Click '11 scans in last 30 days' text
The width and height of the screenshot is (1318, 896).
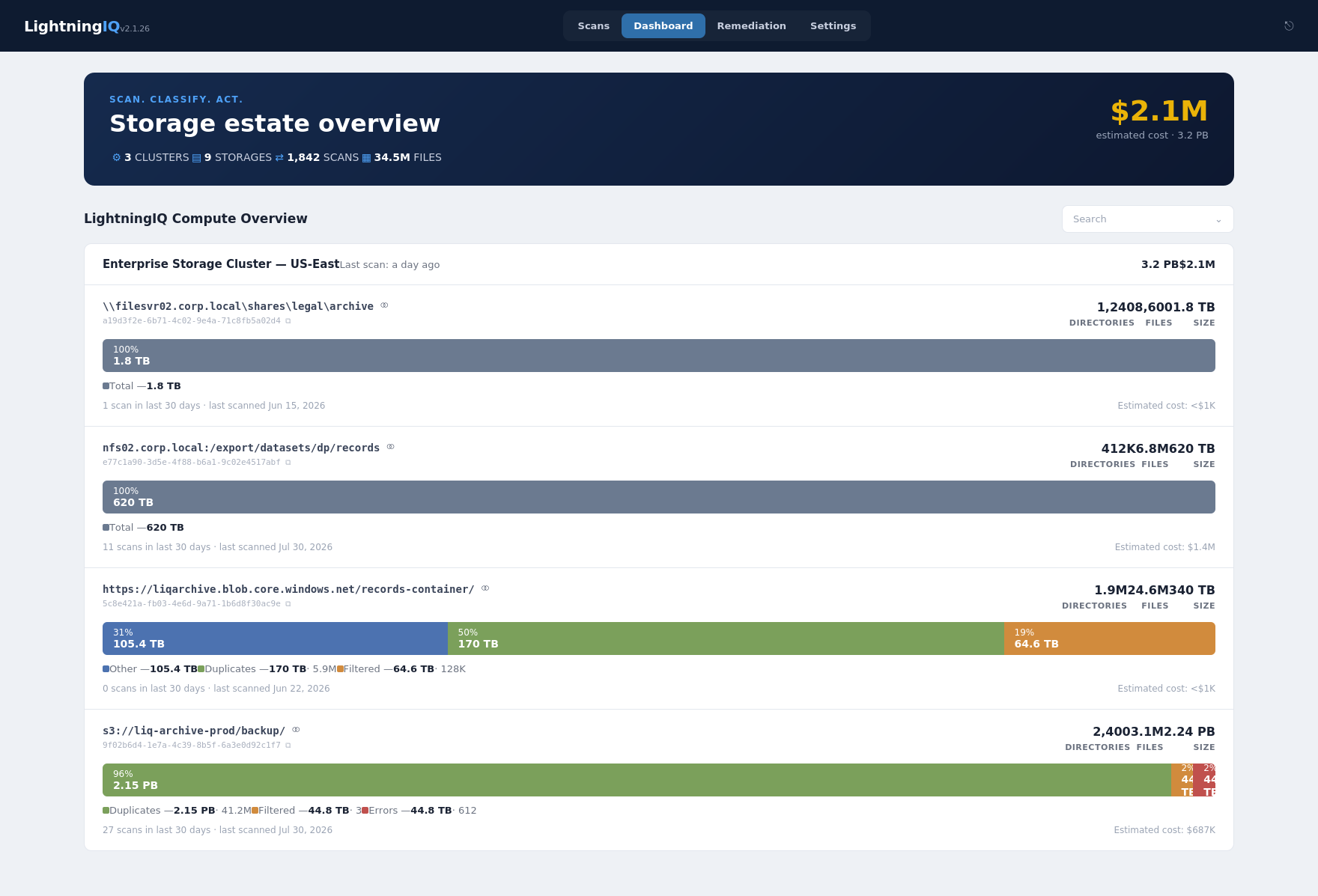click(x=157, y=547)
